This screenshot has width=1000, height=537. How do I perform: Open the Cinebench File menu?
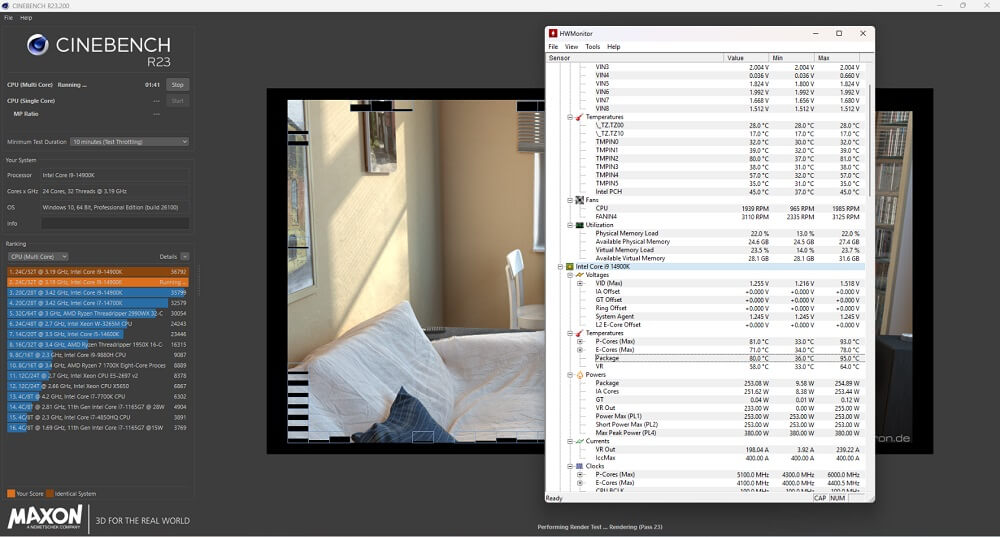pos(8,18)
